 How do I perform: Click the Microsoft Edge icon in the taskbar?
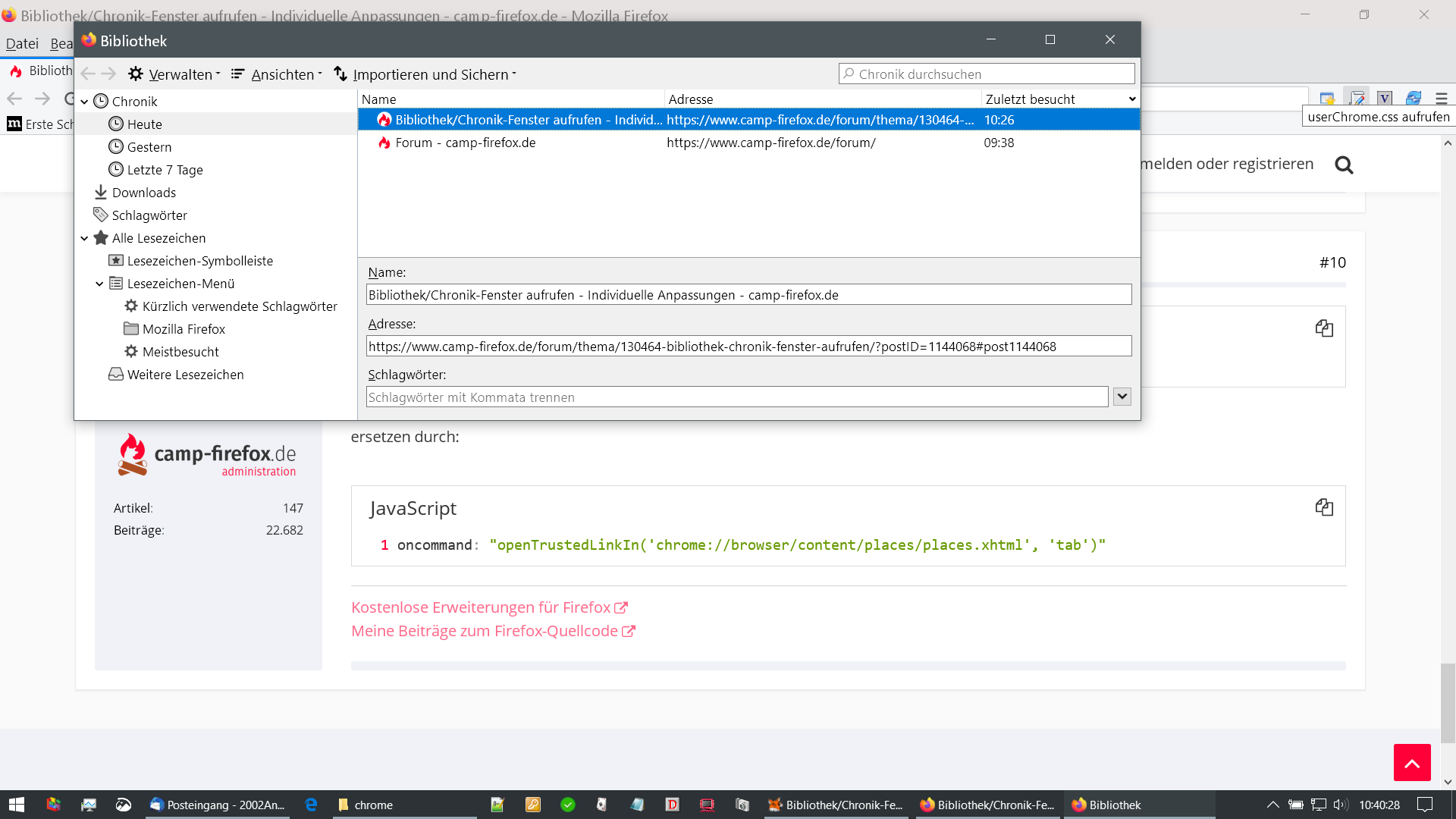[x=311, y=805]
